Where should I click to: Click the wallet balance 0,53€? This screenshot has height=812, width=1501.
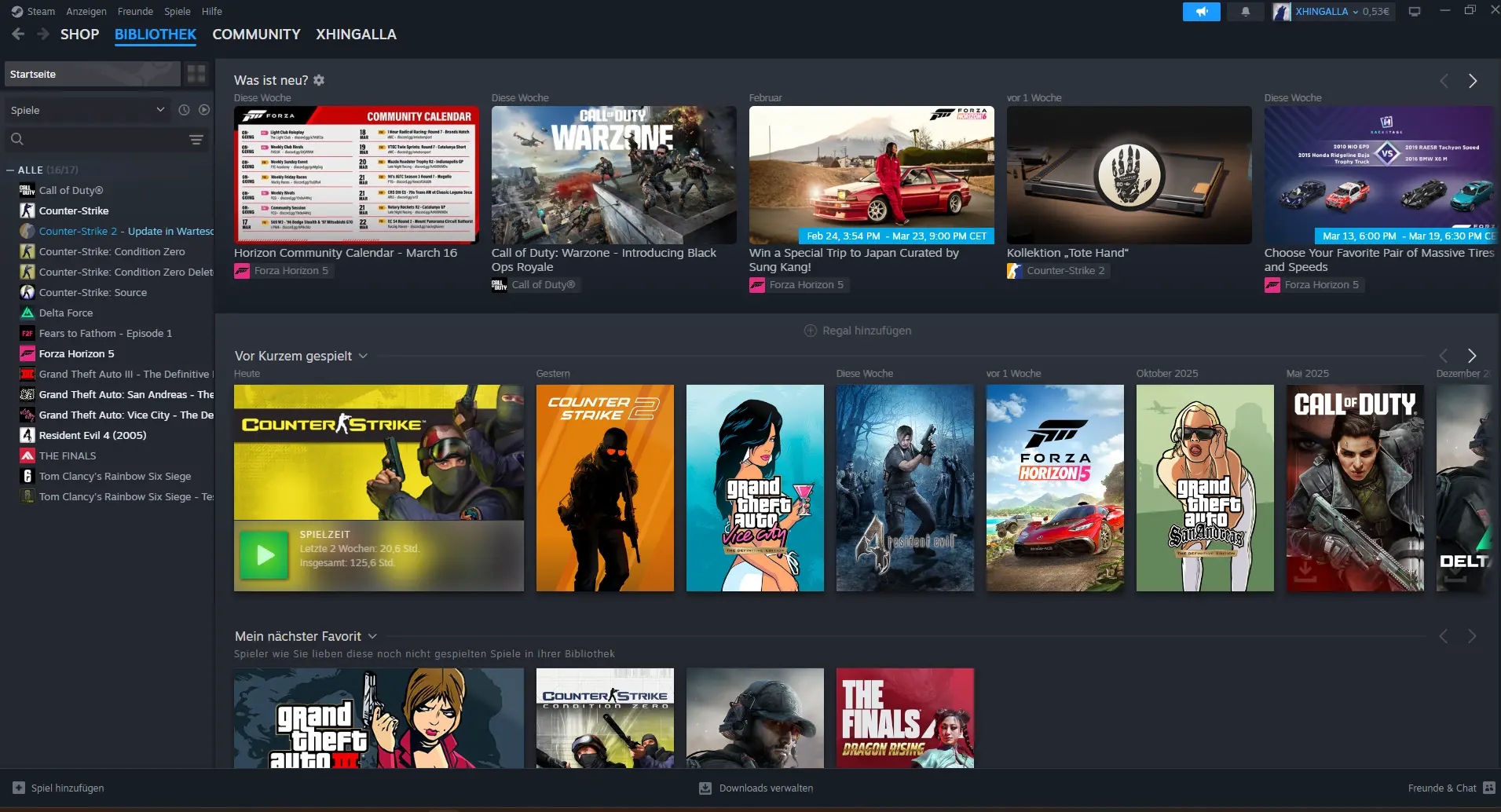tap(1376, 12)
